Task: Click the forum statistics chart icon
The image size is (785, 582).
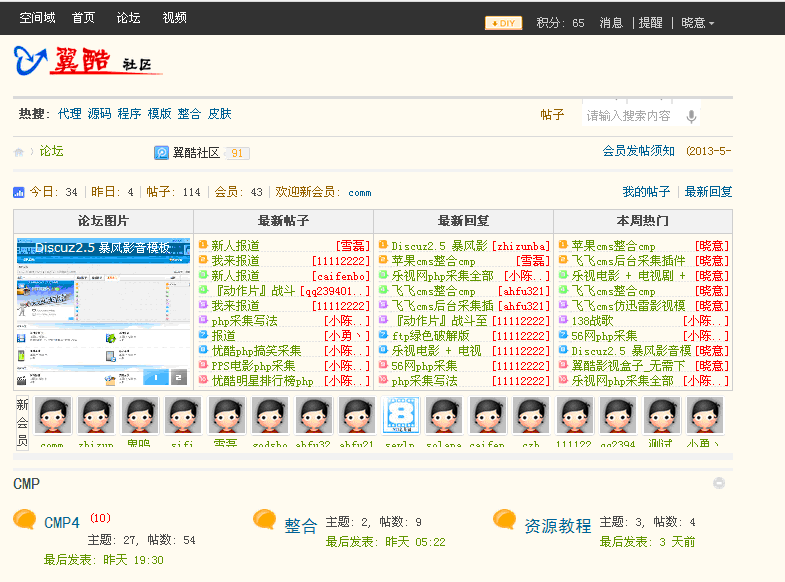Action: (x=19, y=192)
